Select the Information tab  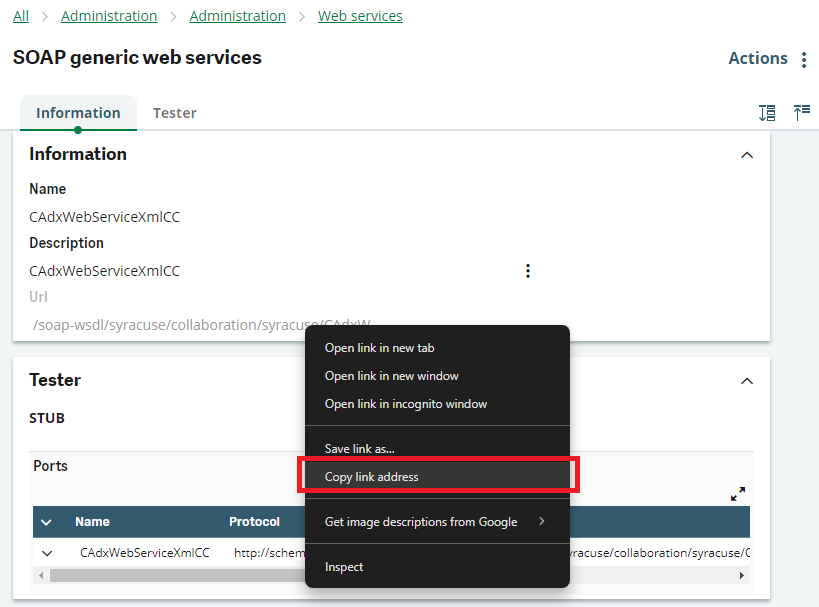tap(78, 113)
